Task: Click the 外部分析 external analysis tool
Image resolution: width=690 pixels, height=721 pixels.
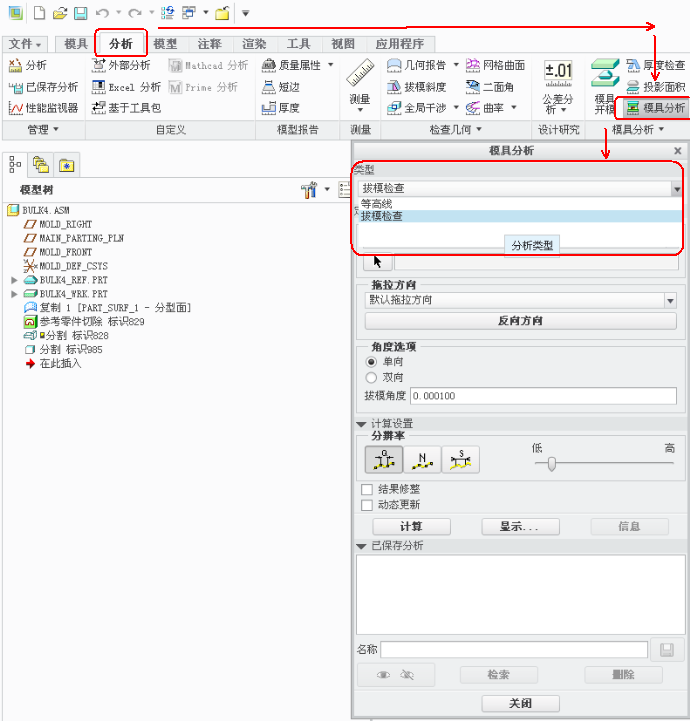Action: 121,65
